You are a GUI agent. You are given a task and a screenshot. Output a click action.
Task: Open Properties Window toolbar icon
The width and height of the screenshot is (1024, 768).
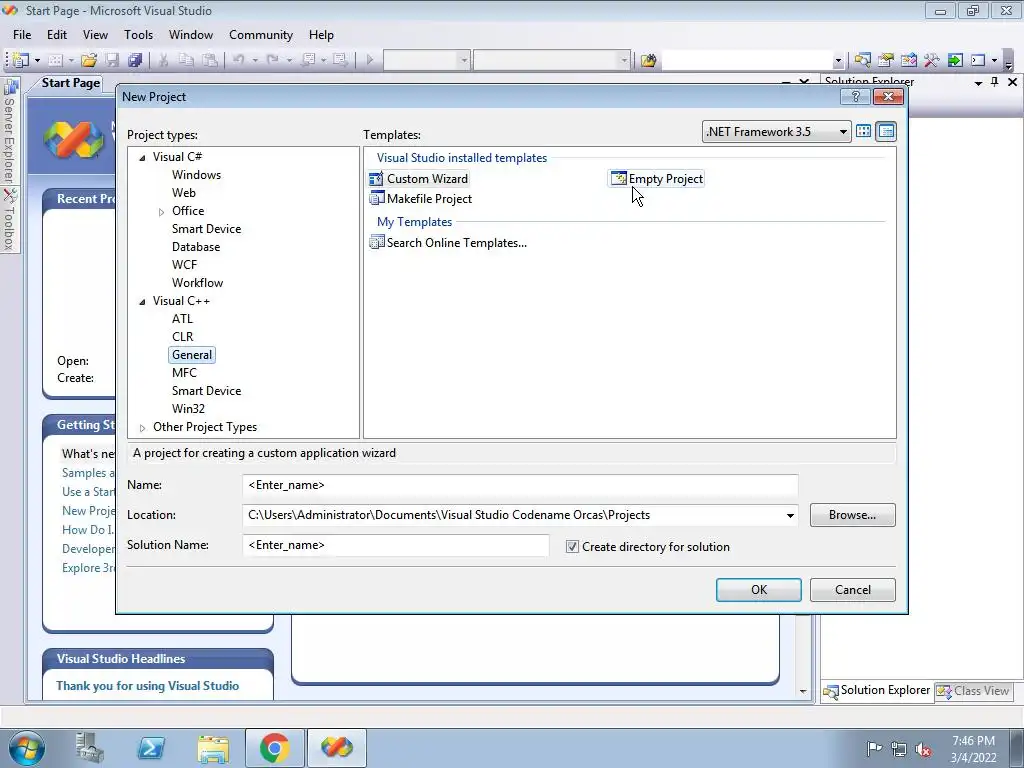886,60
